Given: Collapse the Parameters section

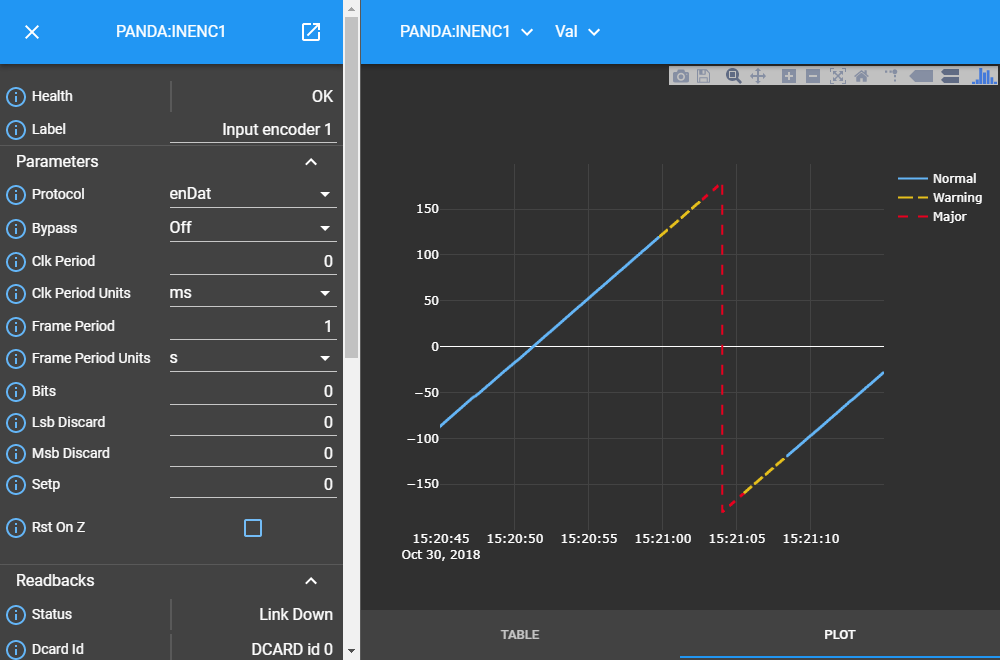Looking at the screenshot, I should coord(311,162).
